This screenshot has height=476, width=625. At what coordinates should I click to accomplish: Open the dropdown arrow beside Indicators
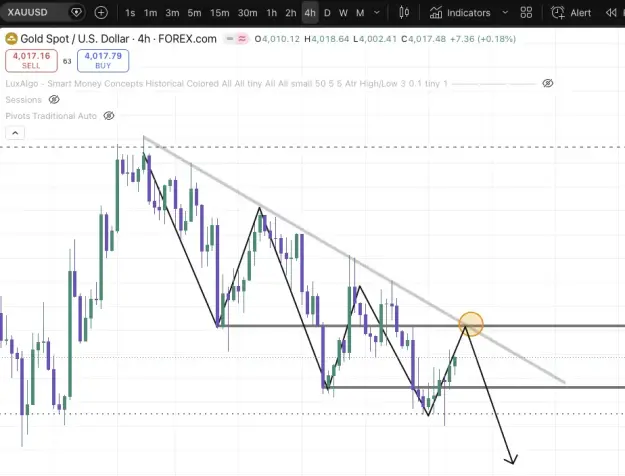point(505,13)
